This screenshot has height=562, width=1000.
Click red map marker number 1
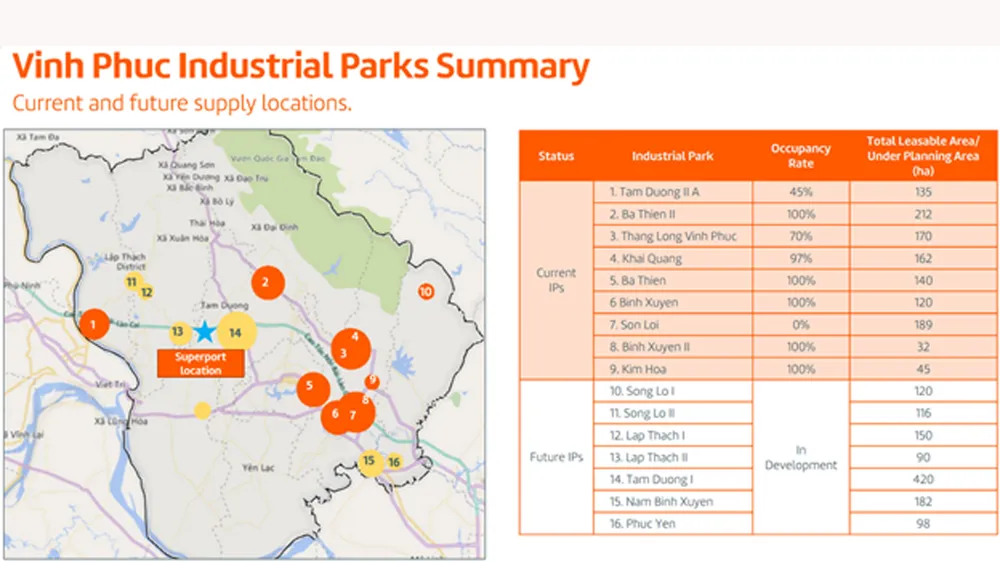94,323
